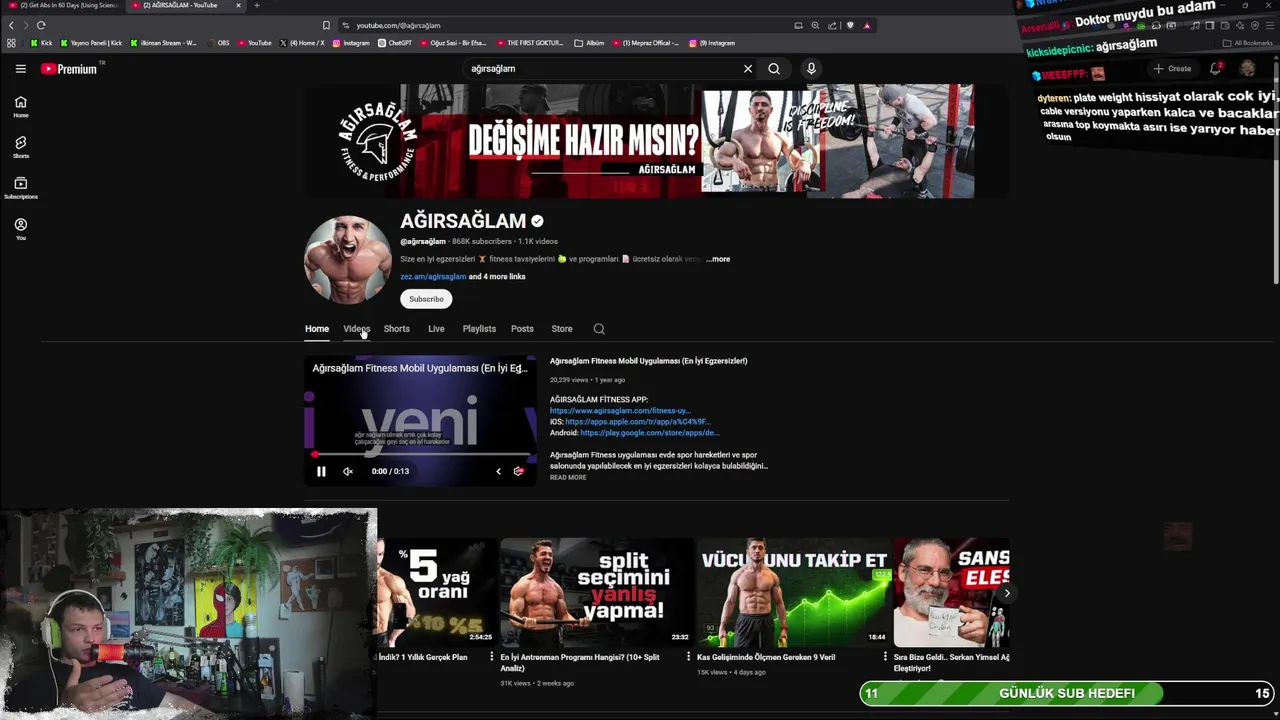Select the Home channel tab
Image resolution: width=1280 pixels, height=720 pixels.
tap(317, 329)
